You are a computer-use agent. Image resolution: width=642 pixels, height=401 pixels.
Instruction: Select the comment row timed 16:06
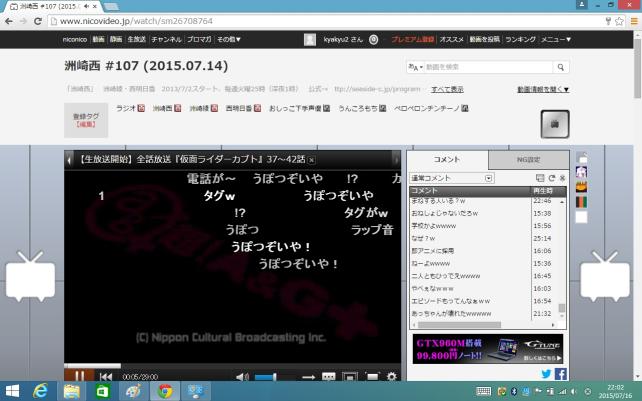click(484, 251)
